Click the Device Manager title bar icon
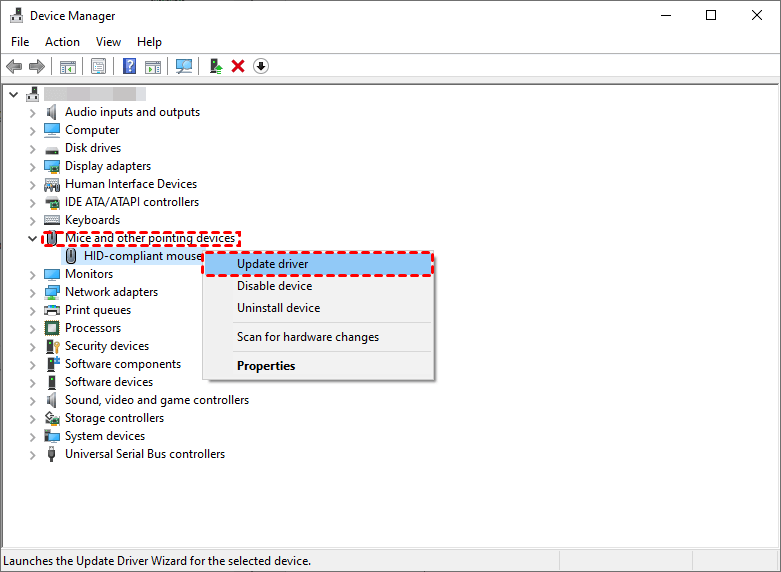The image size is (781, 572). [16, 15]
